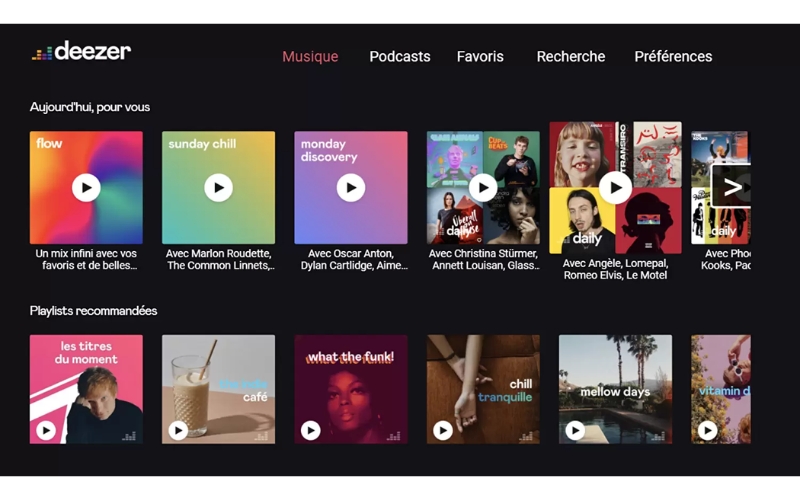This screenshot has height=500, width=800.
Task: Open the sunday chill cover
Action: [x=218, y=188]
